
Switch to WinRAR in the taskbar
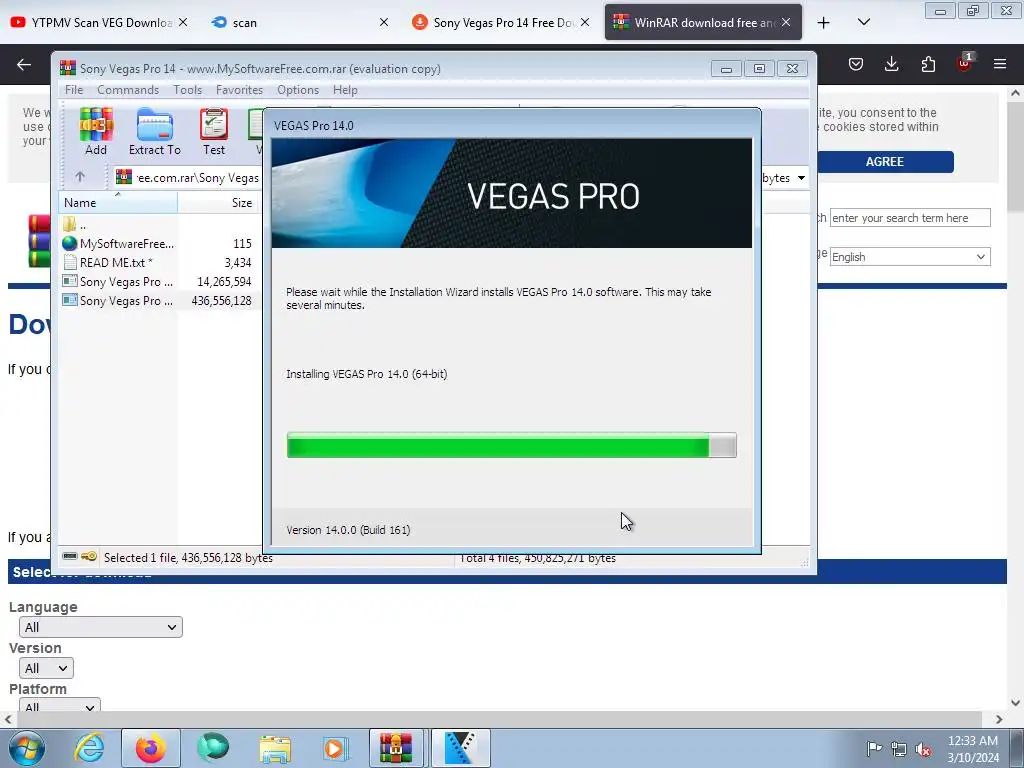coord(396,748)
